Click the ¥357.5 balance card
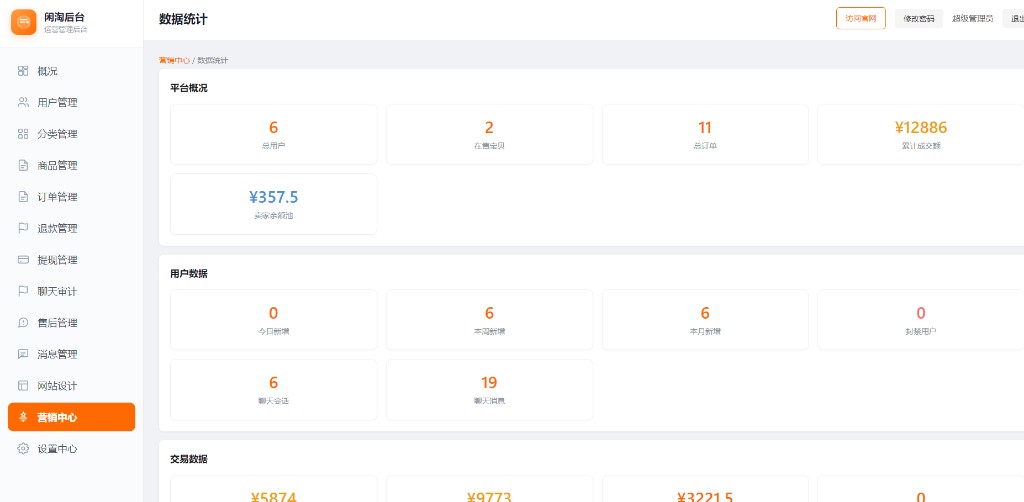1024x502 pixels. 274,204
